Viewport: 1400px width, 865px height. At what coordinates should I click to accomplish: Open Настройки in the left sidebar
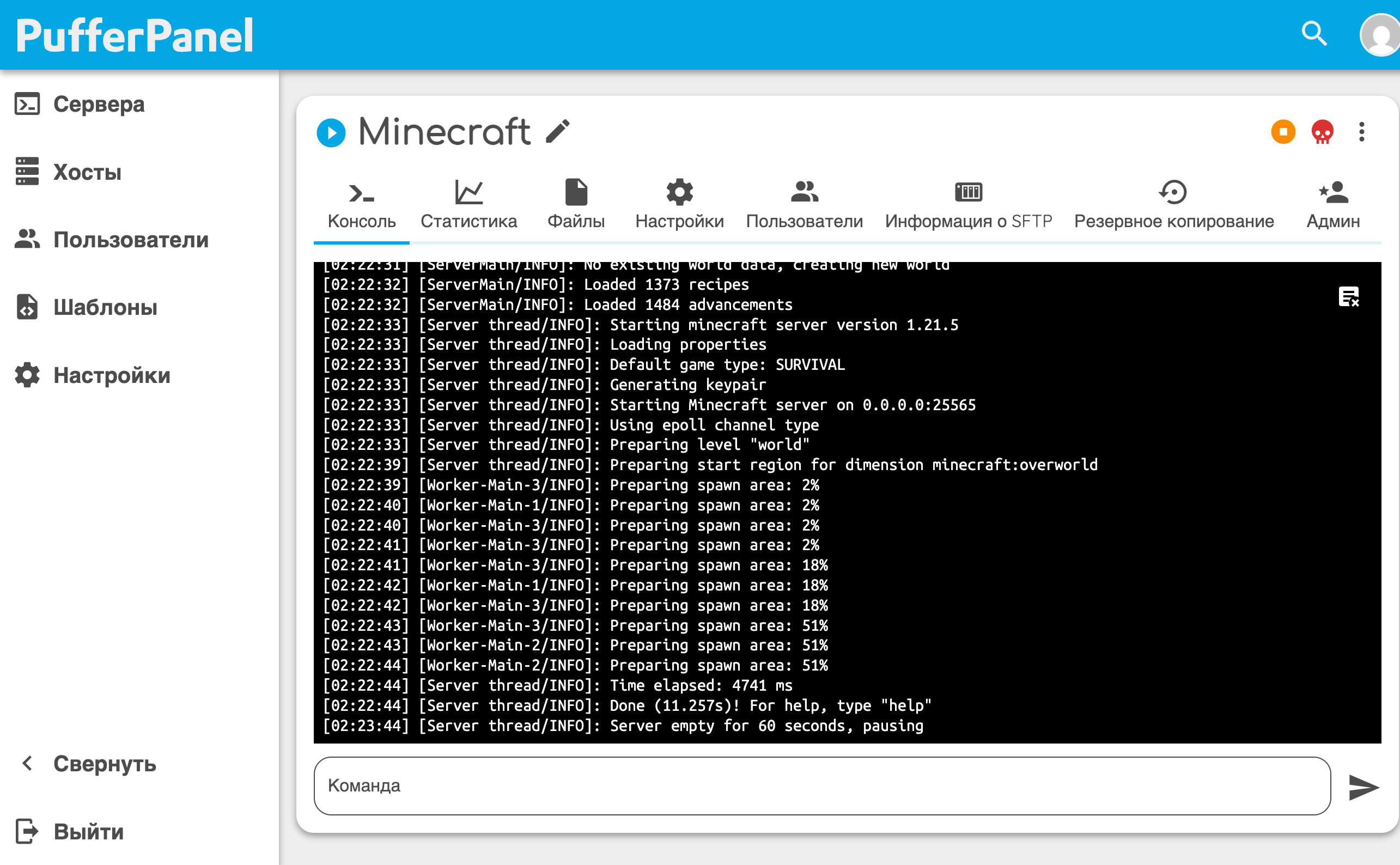click(x=139, y=375)
